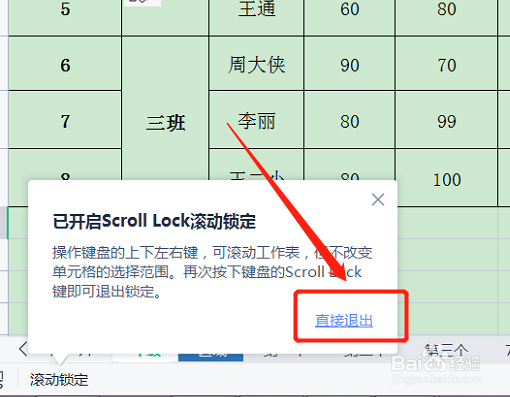Select the cell with number 7

[x=65, y=120]
